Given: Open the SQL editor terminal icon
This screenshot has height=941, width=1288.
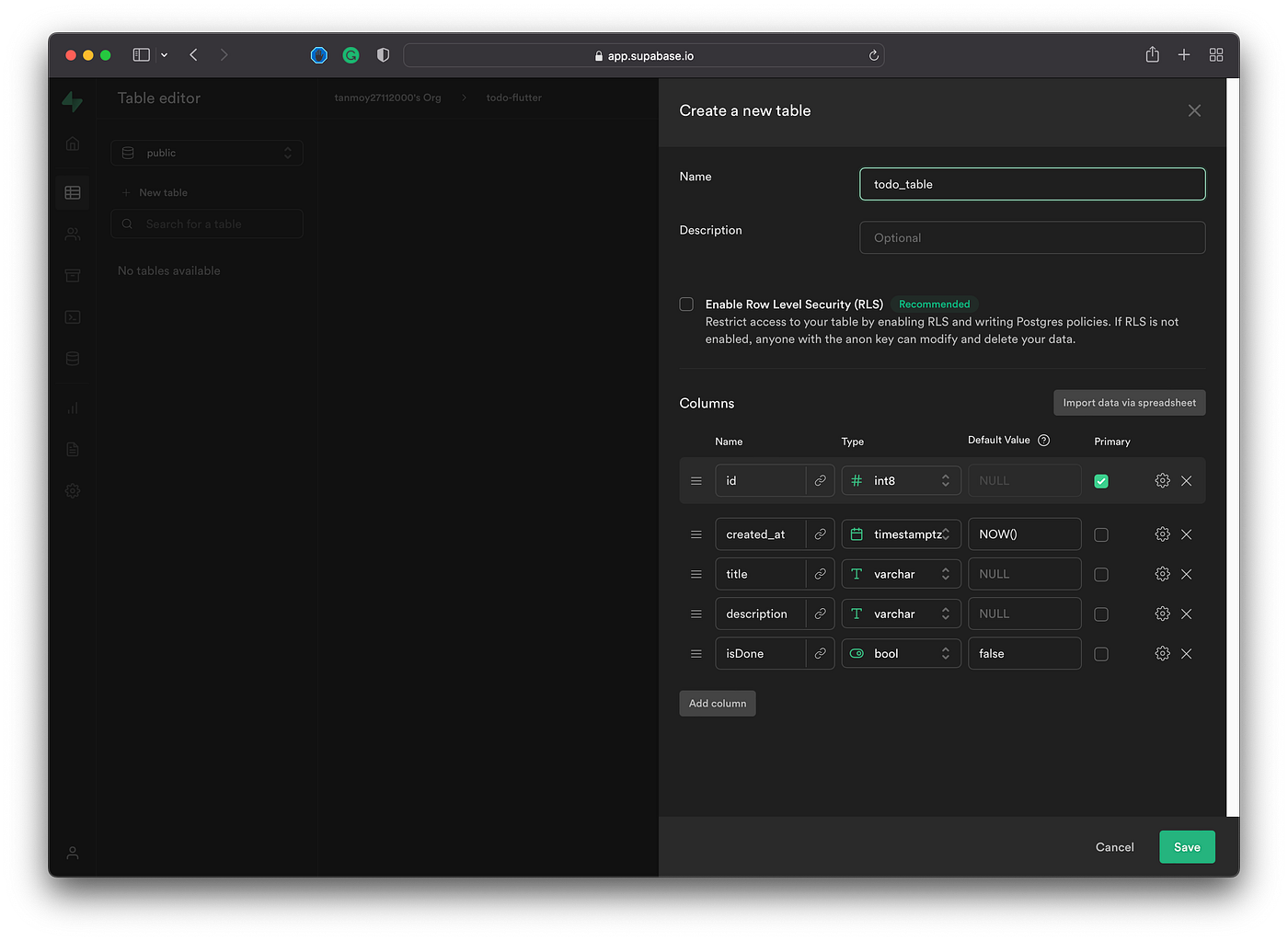Looking at the screenshot, I should point(73,316).
